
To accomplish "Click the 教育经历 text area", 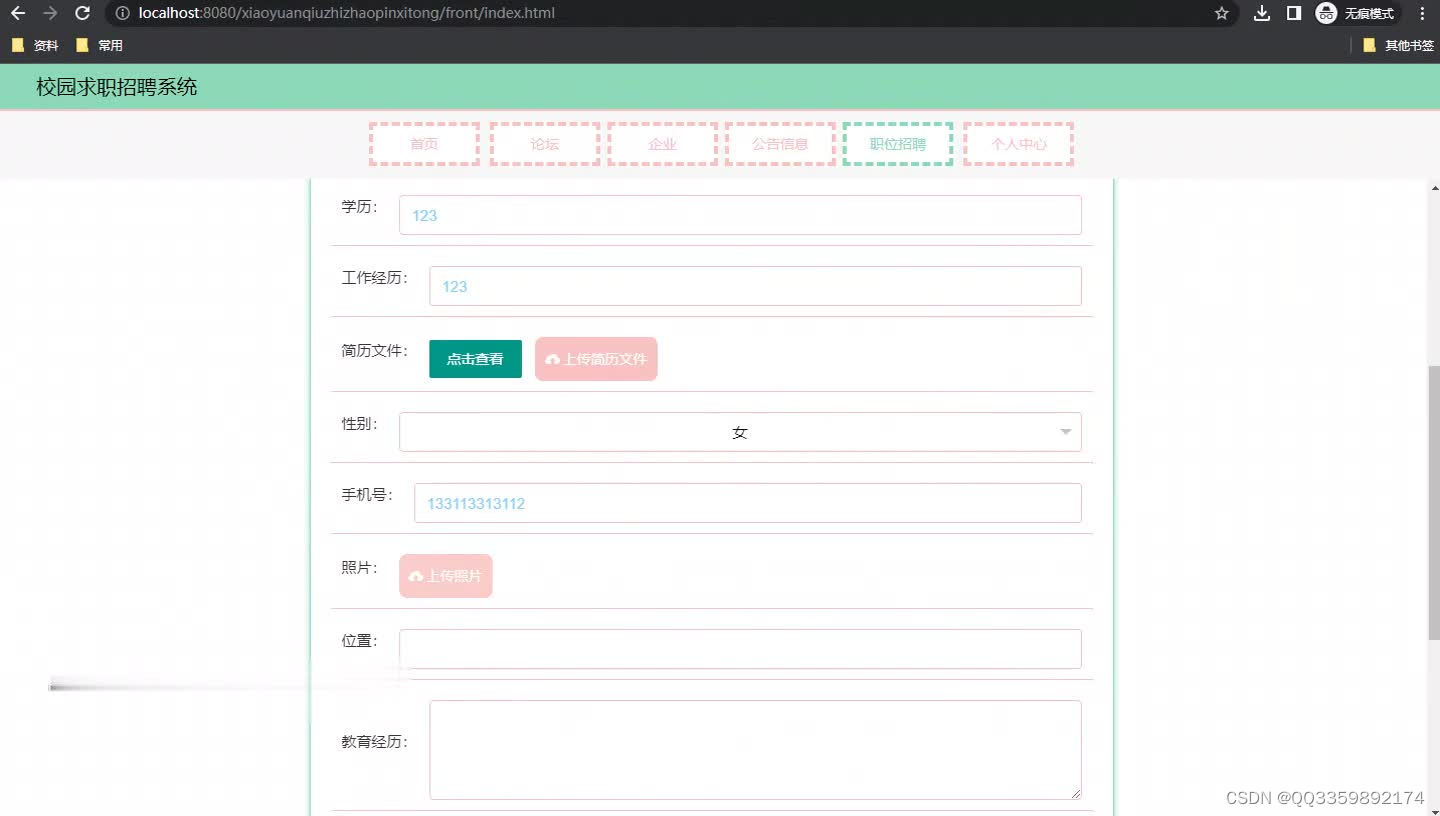I will (755, 750).
